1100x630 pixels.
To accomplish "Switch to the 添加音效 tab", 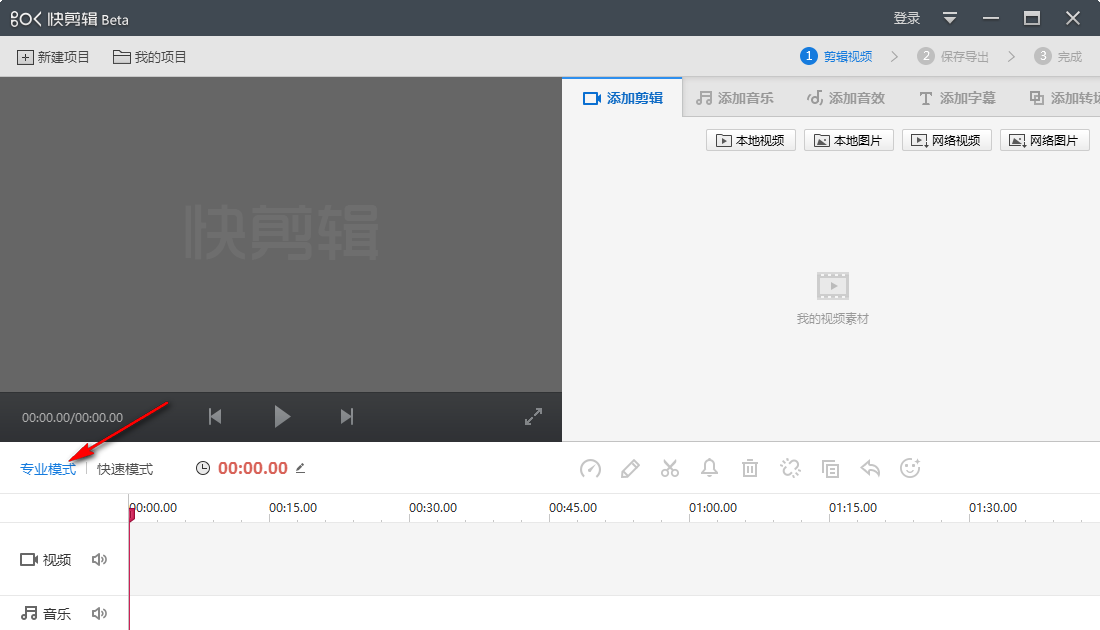I will pos(846,98).
